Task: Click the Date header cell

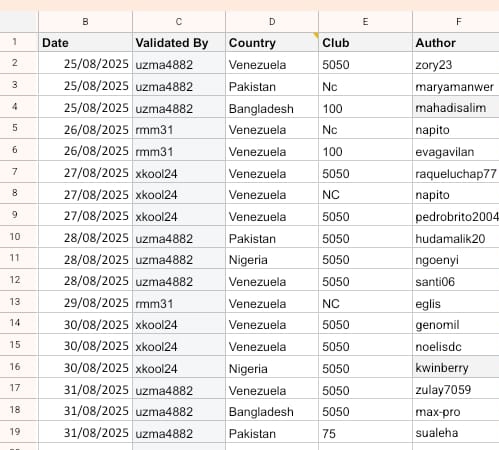Action: tap(85, 42)
